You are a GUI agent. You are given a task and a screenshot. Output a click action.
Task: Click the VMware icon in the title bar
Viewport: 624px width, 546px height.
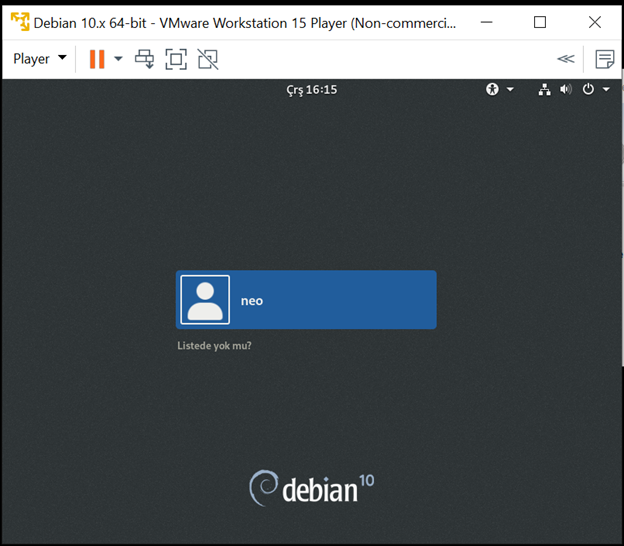(19, 22)
